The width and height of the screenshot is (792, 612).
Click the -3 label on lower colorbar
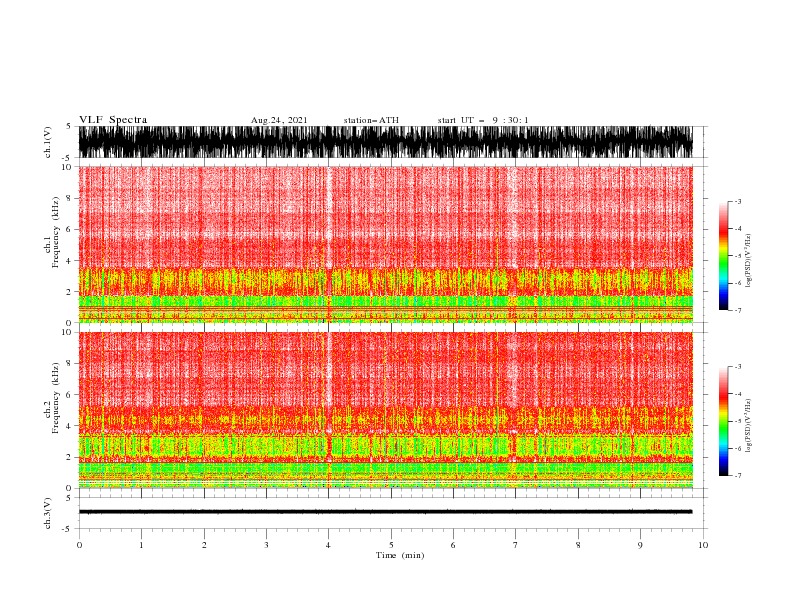coord(738,367)
